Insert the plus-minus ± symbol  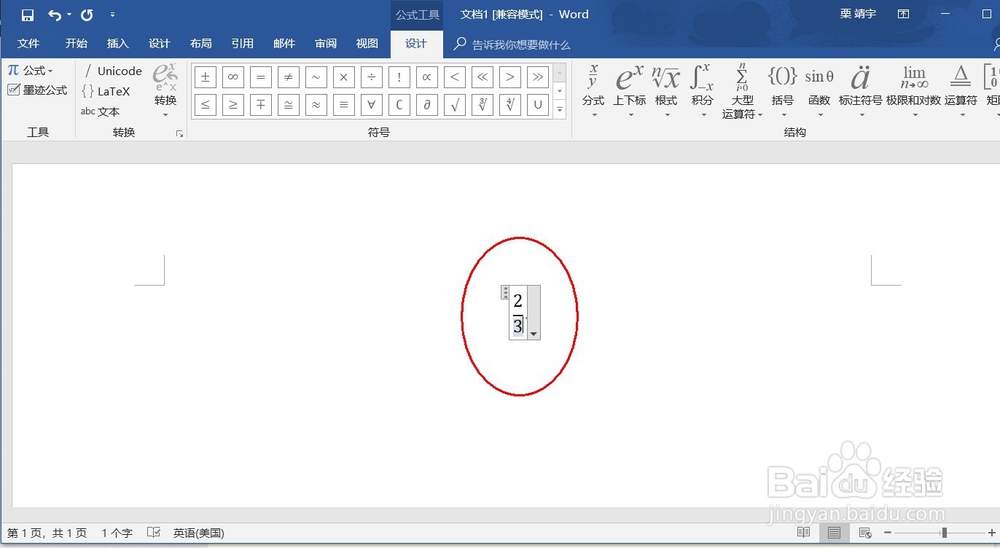point(205,77)
